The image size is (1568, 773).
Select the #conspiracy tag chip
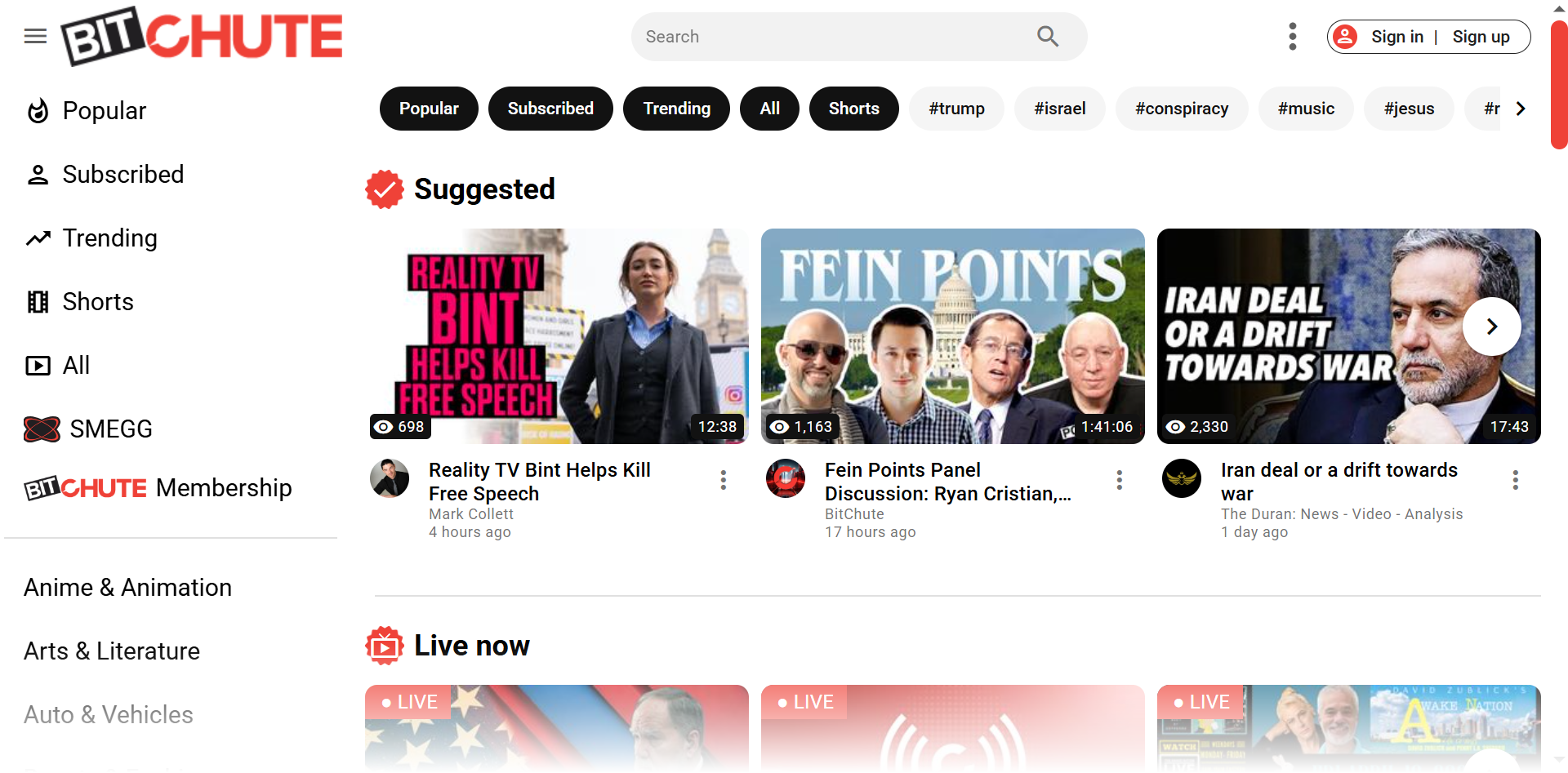point(1182,109)
